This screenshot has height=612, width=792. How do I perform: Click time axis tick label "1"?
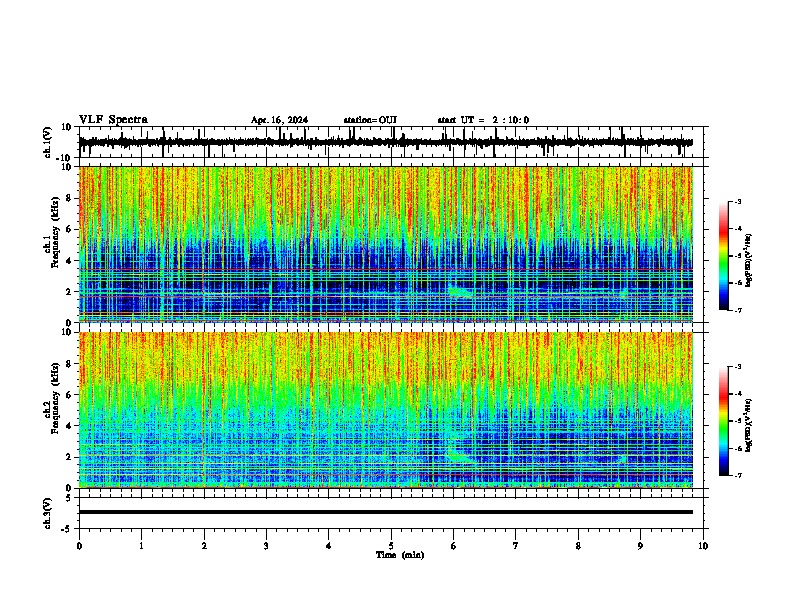click(141, 546)
